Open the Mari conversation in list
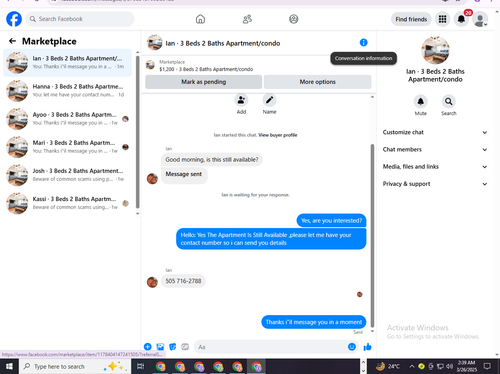 tap(68, 147)
